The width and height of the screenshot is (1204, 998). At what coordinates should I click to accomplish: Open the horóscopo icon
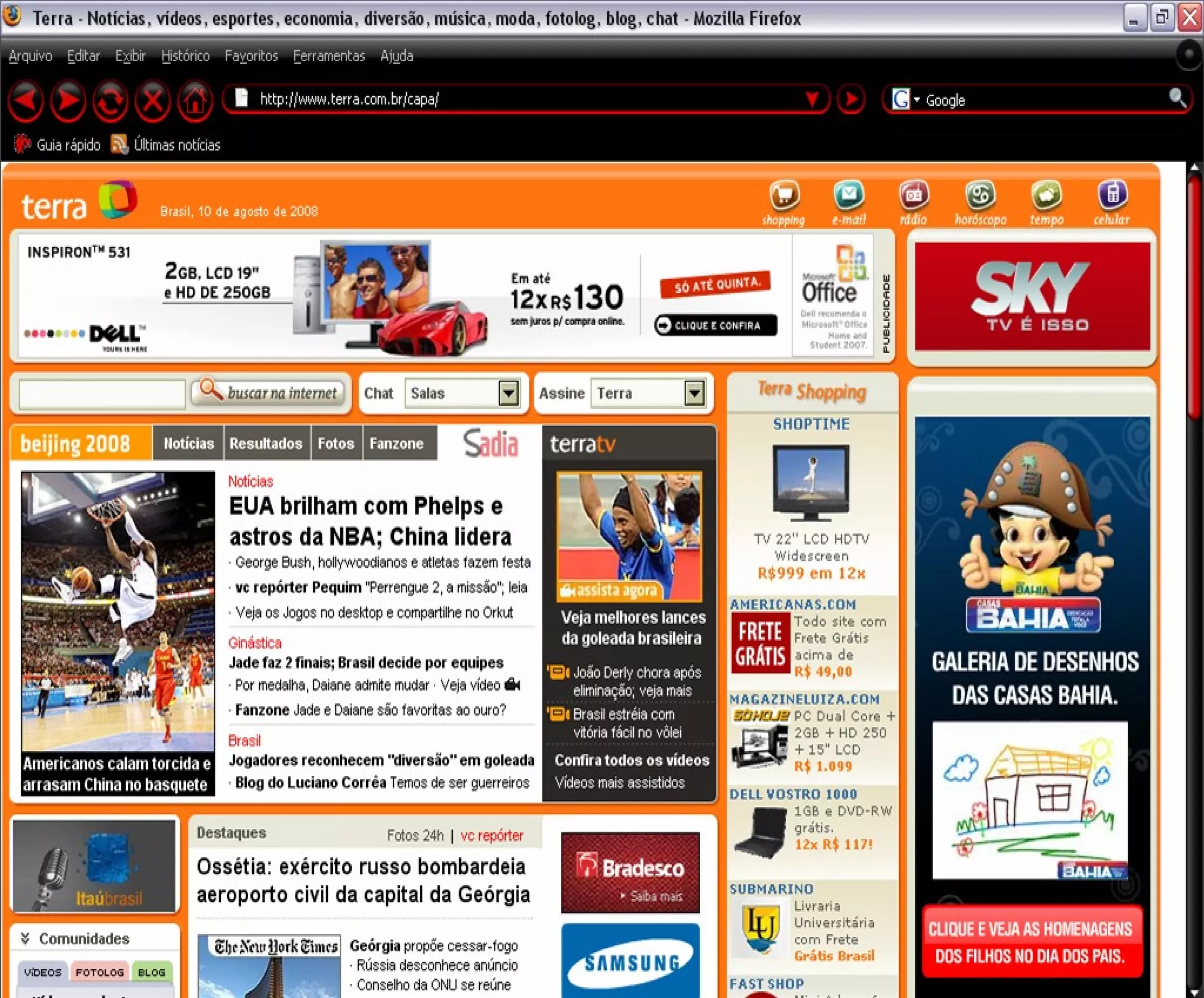tap(980, 195)
